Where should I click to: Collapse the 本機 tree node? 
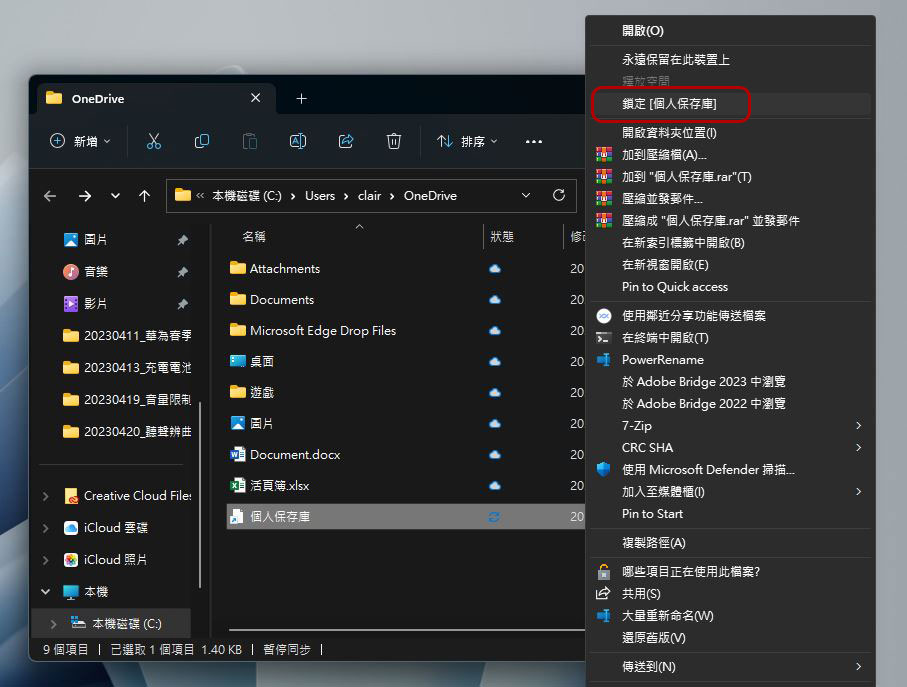pyautogui.click(x=46, y=592)
